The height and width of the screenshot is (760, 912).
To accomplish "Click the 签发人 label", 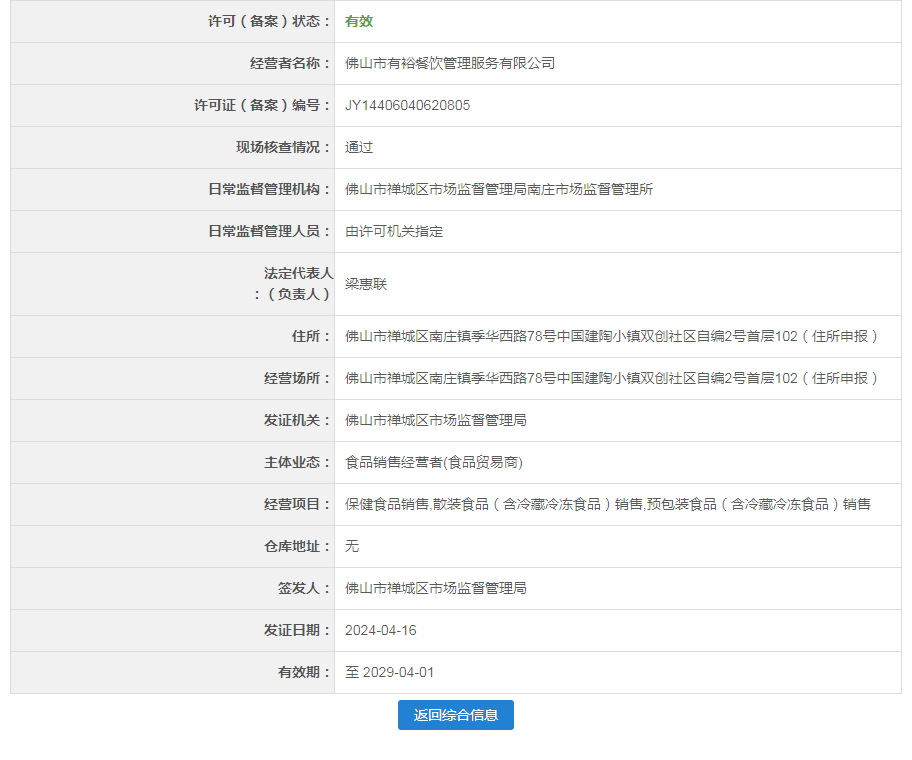I will click(x=304, y=588).
